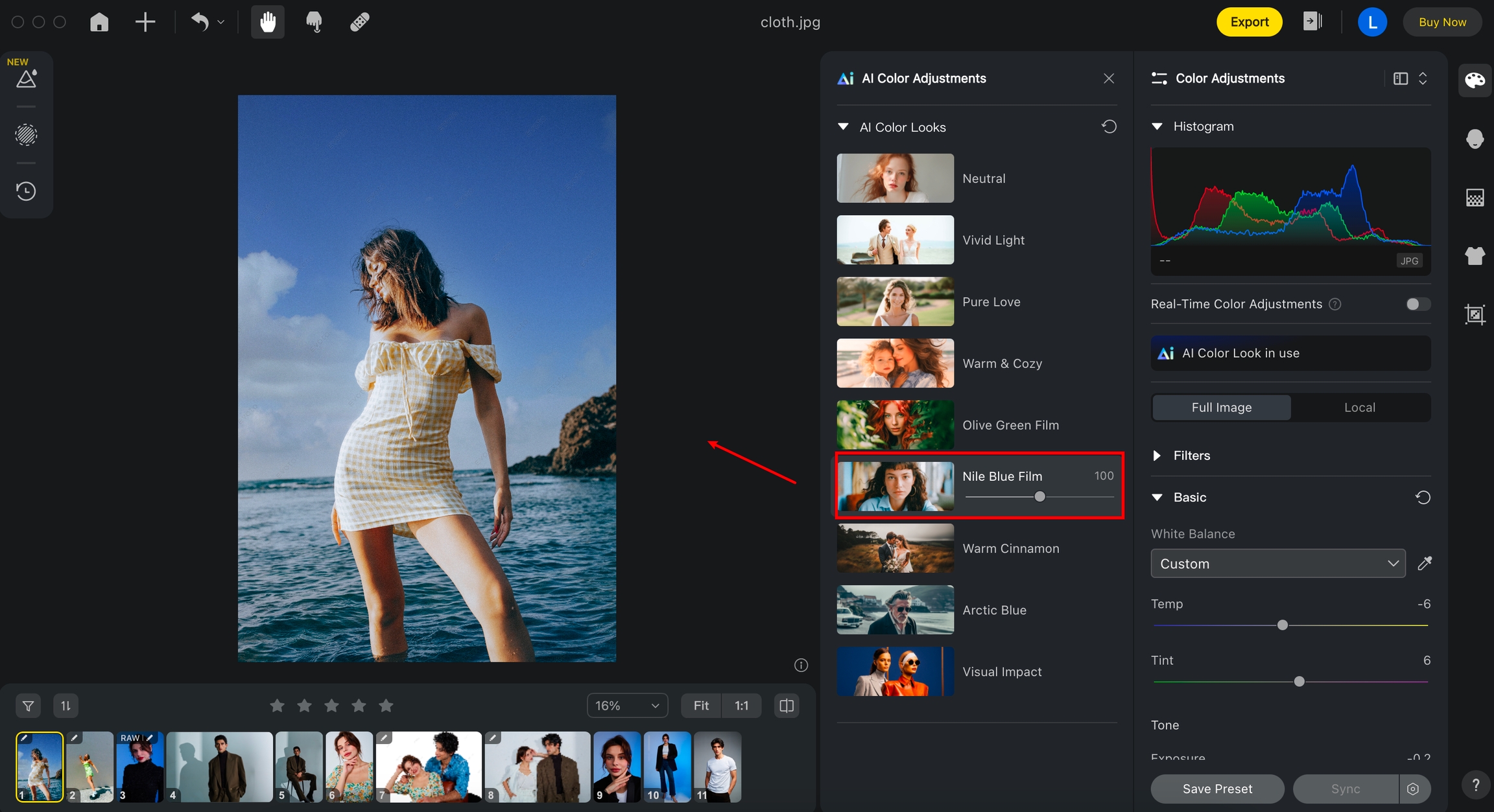Open the History panel icon

tap(26, 191)
